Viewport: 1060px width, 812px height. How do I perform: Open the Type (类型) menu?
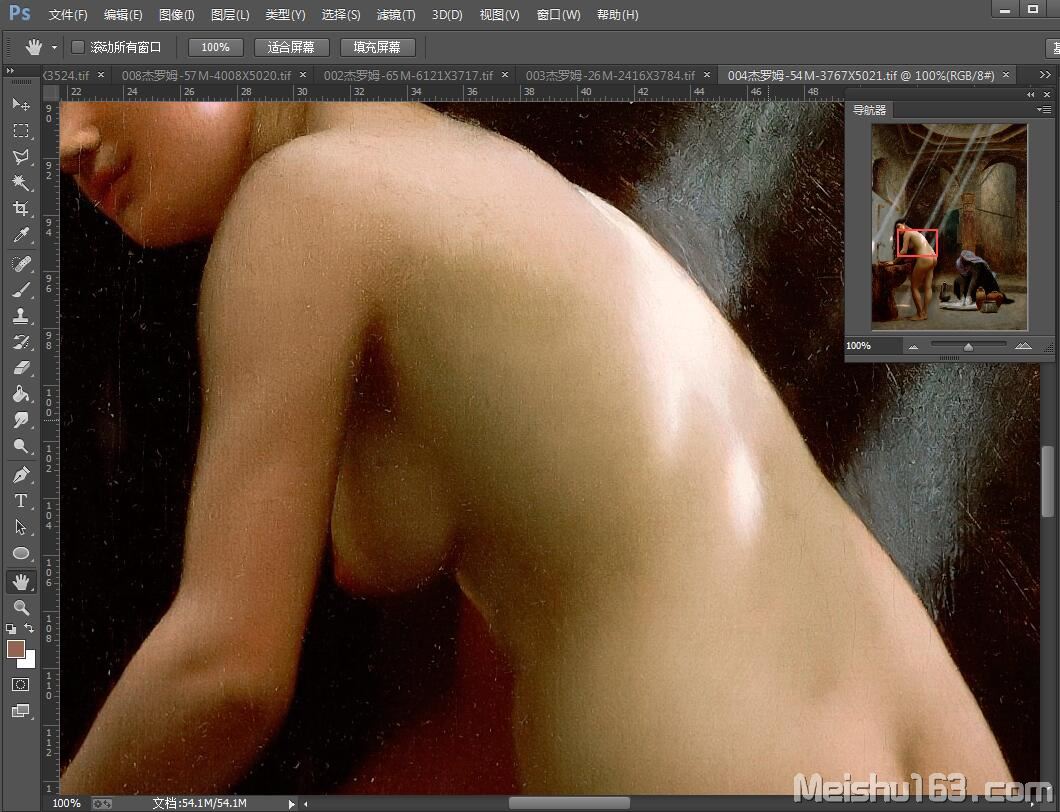(x=285, y=14)
